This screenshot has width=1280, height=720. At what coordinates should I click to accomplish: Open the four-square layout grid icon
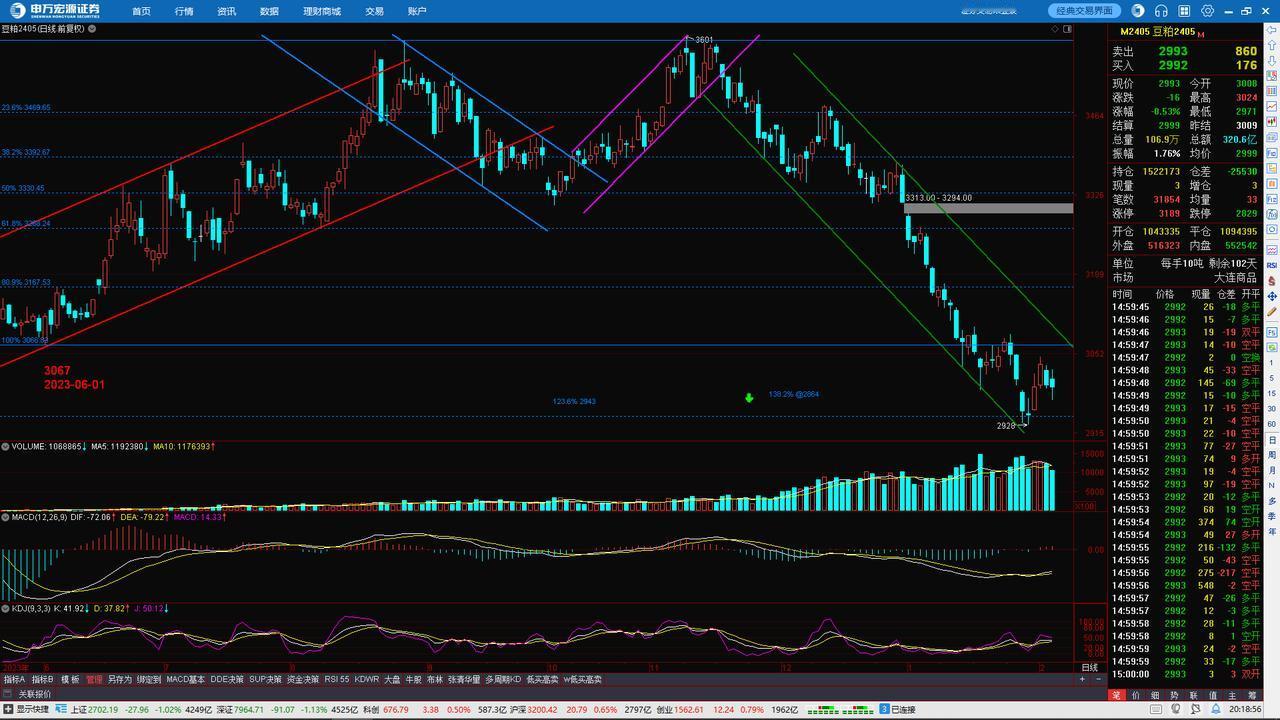[x=1185, y=11]
